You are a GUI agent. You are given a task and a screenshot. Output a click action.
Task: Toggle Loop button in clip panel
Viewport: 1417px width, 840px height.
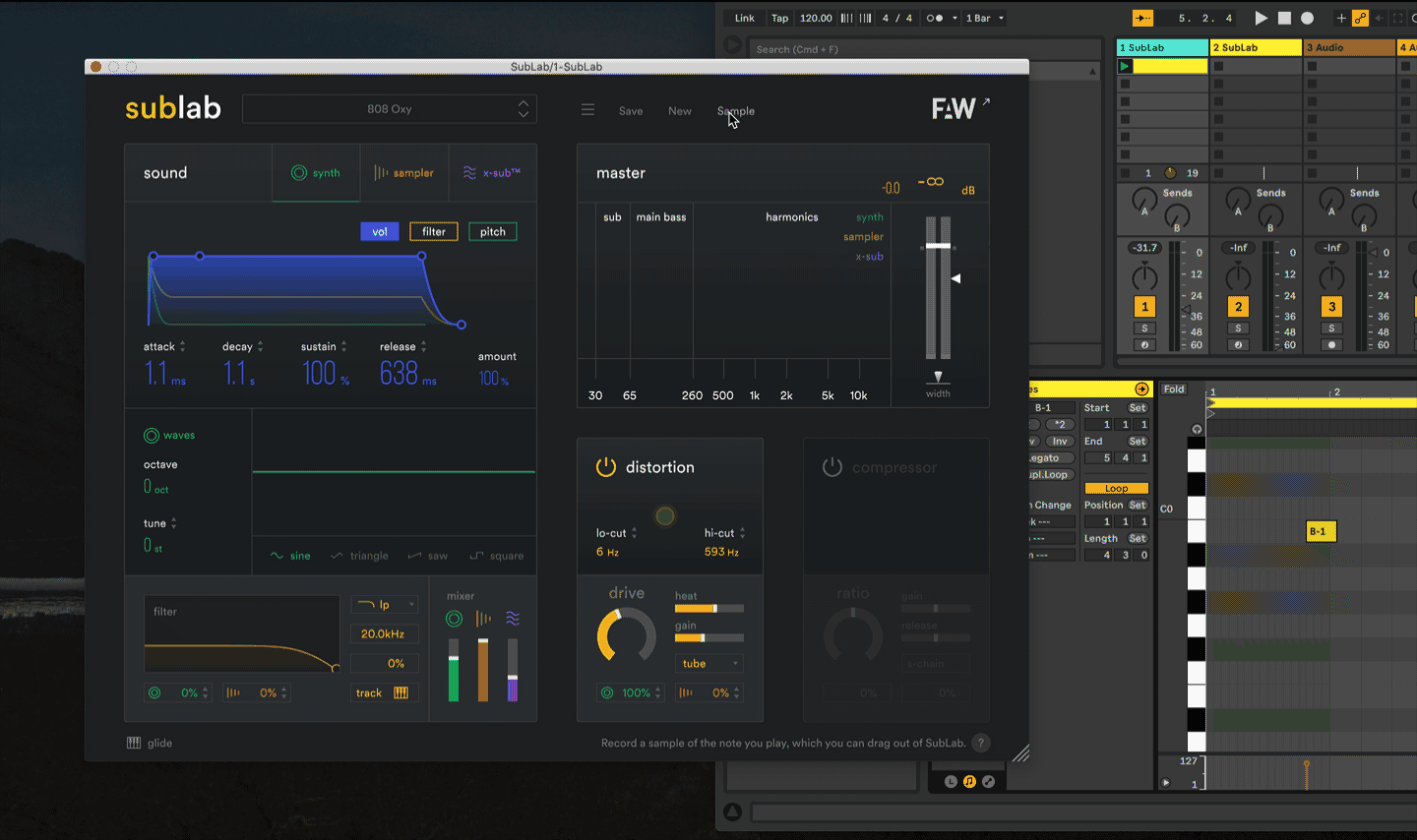tap(1116, 488)
